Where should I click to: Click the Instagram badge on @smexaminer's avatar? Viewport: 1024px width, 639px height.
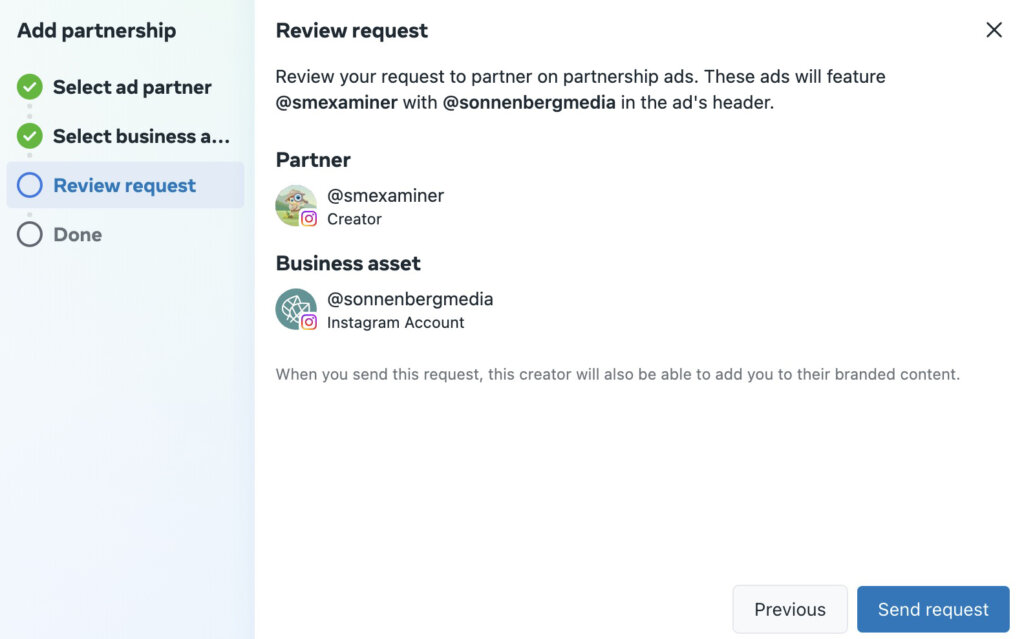309,218
